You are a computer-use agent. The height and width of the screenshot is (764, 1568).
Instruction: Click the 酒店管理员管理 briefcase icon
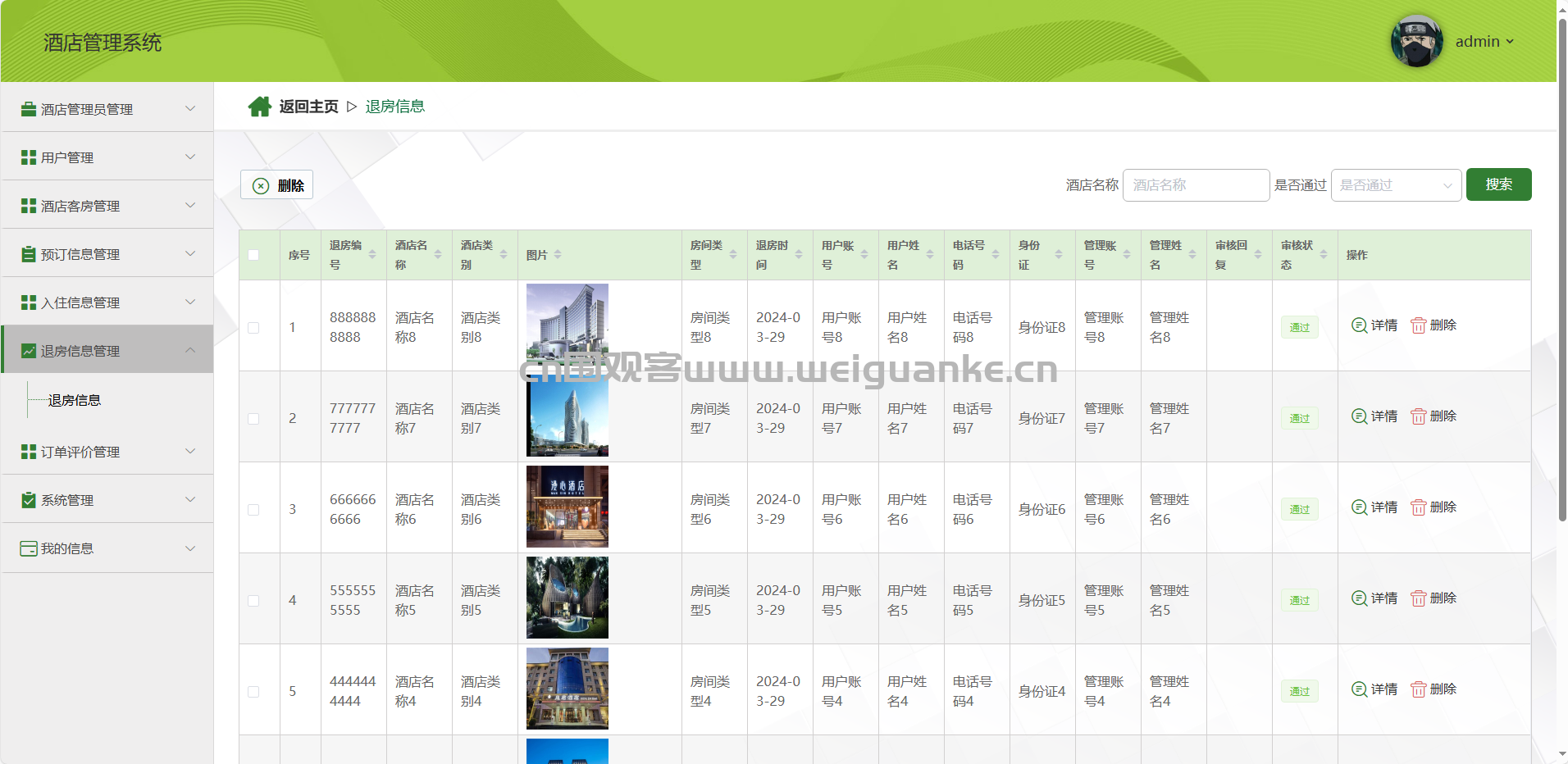(29, 109)
